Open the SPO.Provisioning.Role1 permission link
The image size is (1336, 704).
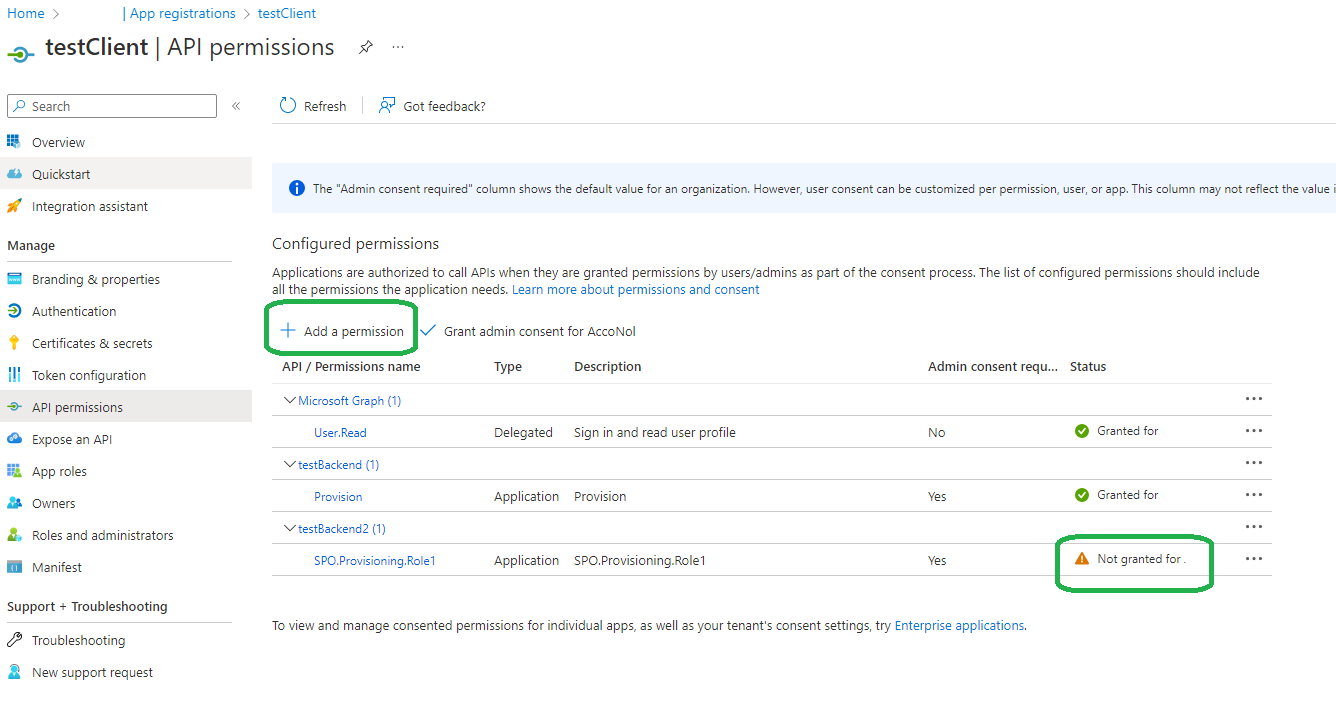click(x=375, y=560)
